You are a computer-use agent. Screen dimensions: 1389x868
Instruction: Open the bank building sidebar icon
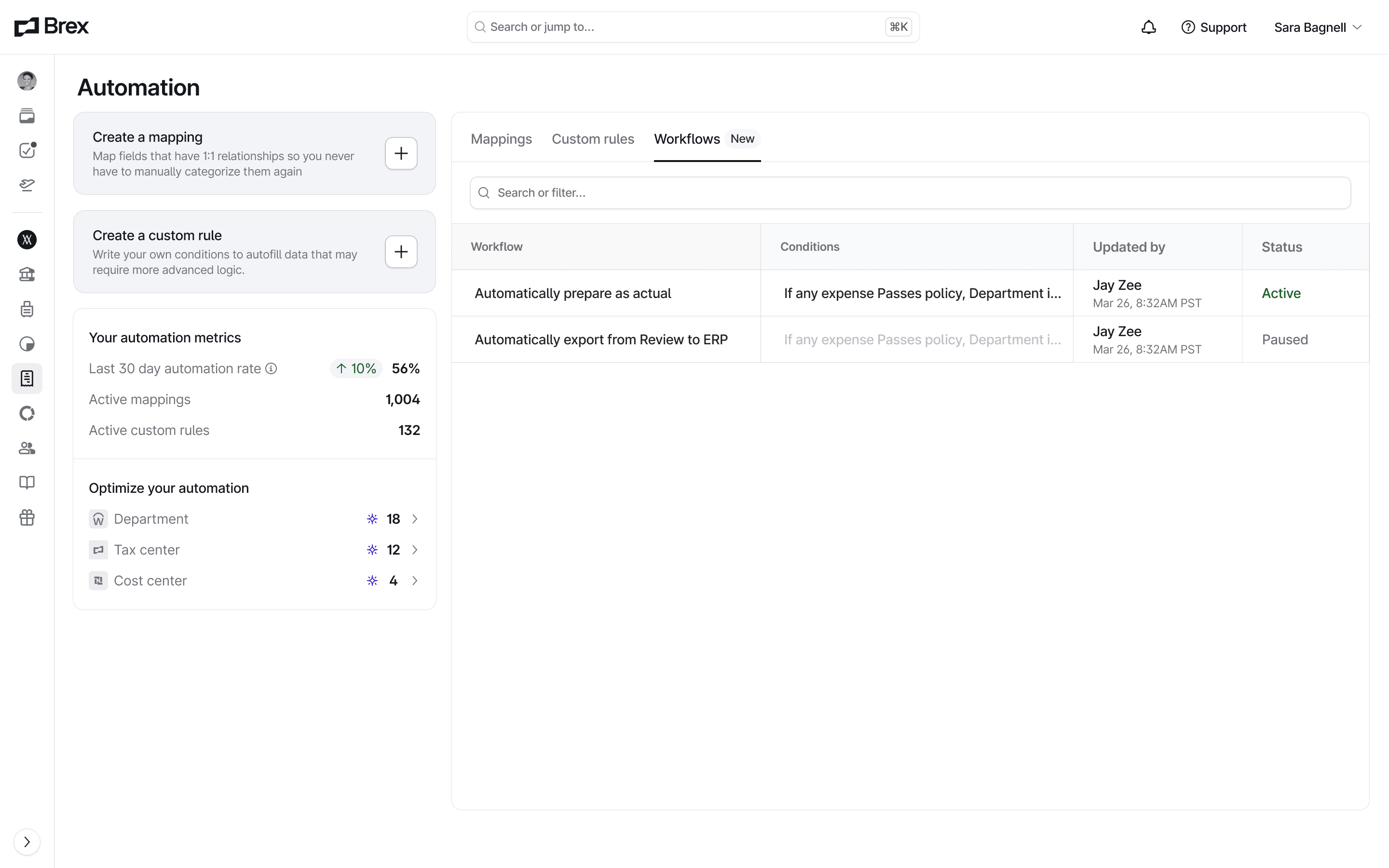[x=27, y=274]
